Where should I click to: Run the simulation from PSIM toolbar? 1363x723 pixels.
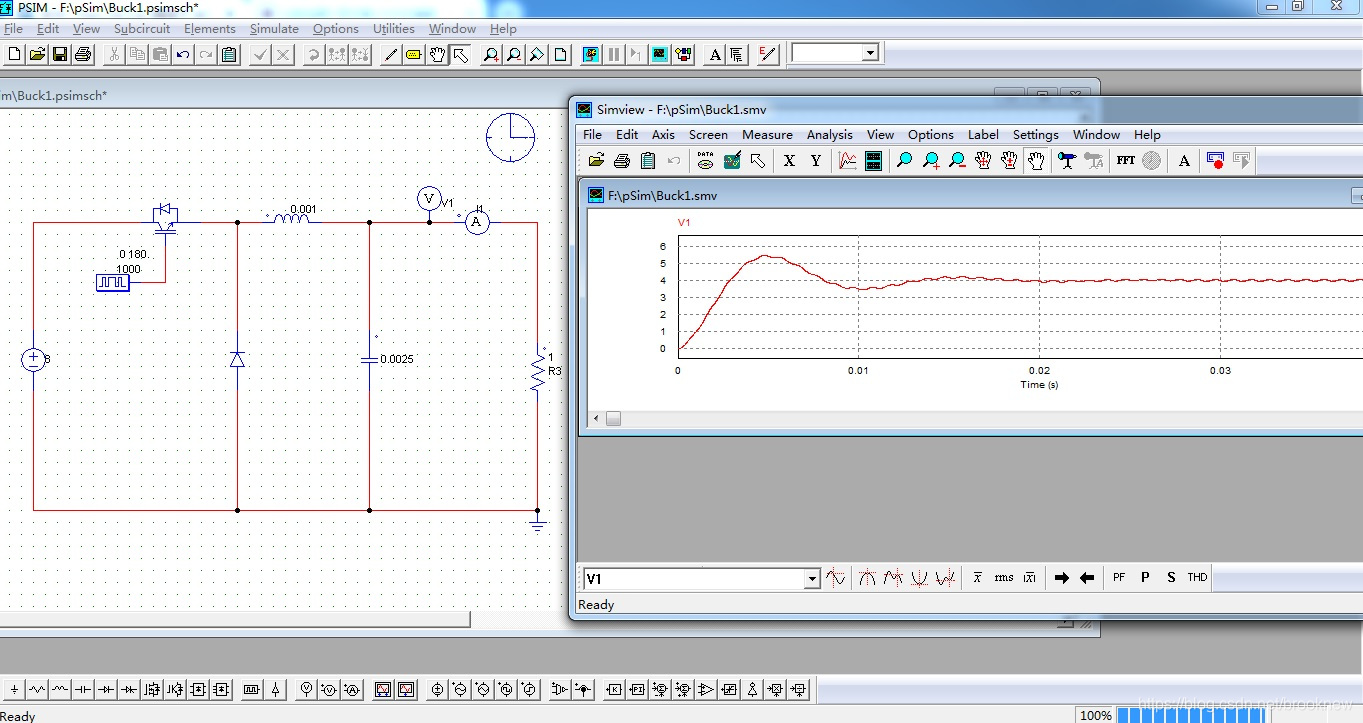tap(591, 54)
